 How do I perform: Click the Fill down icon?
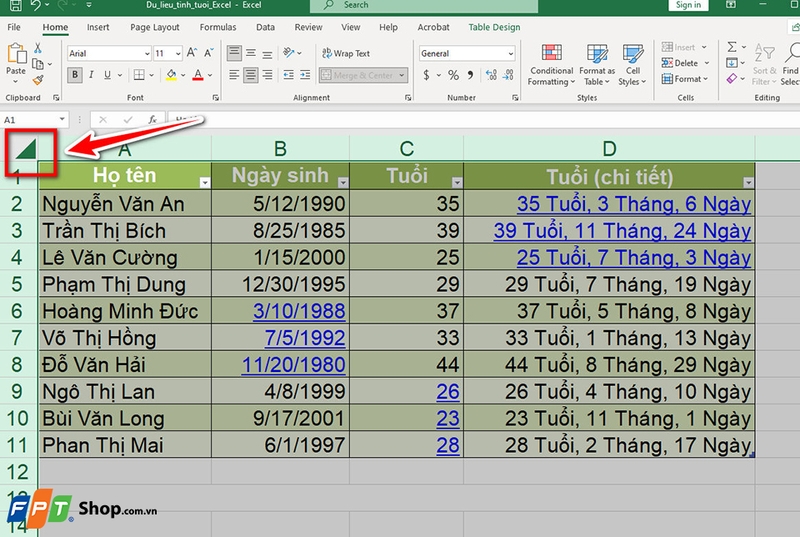(732, 63)
